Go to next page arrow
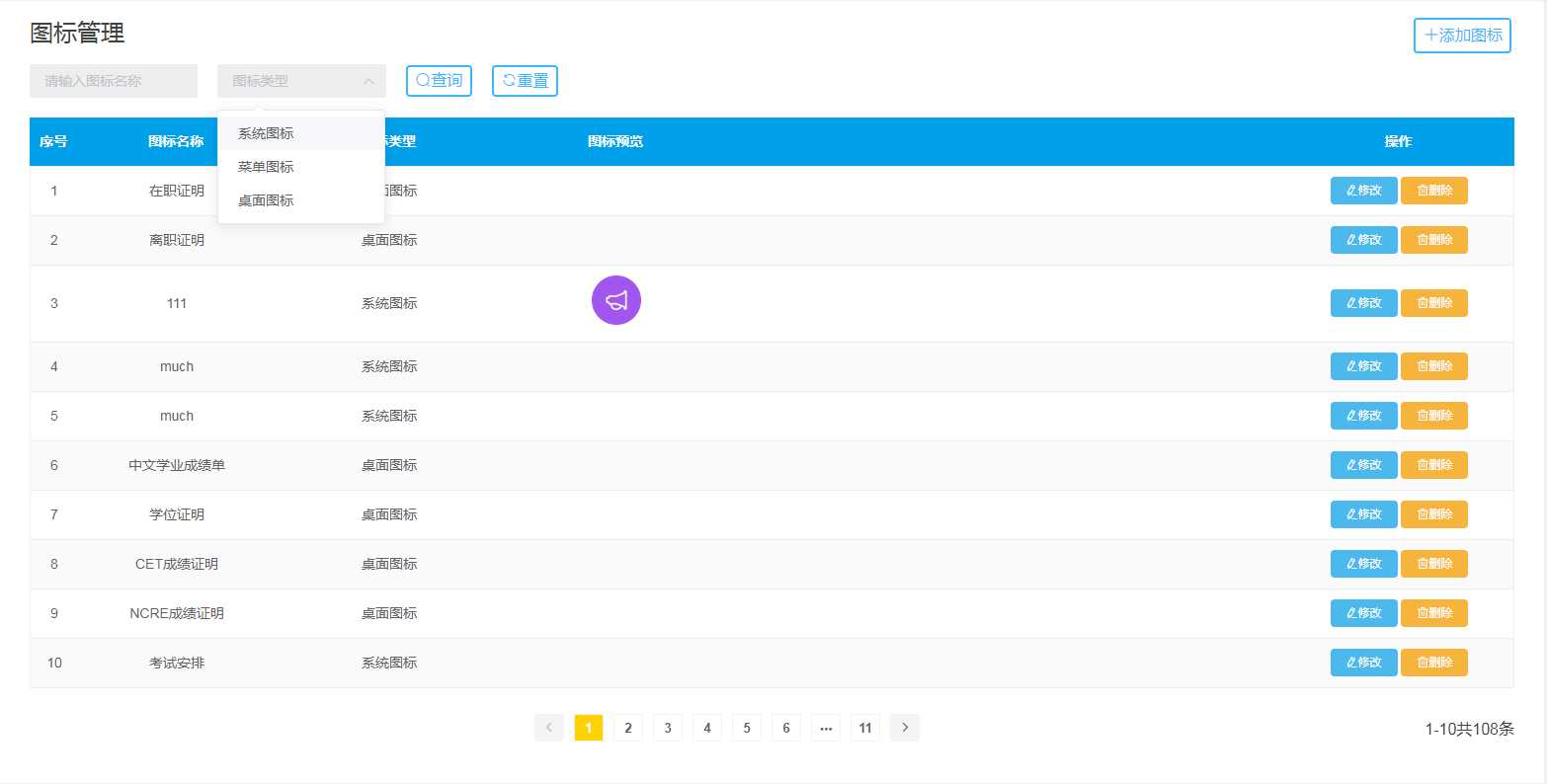The width and height of the screenshot is (1547, 784). point(905,728)
